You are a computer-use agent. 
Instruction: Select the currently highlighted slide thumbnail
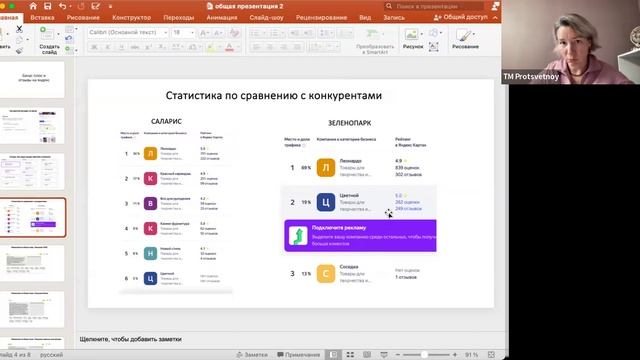(x=33, y=218)
